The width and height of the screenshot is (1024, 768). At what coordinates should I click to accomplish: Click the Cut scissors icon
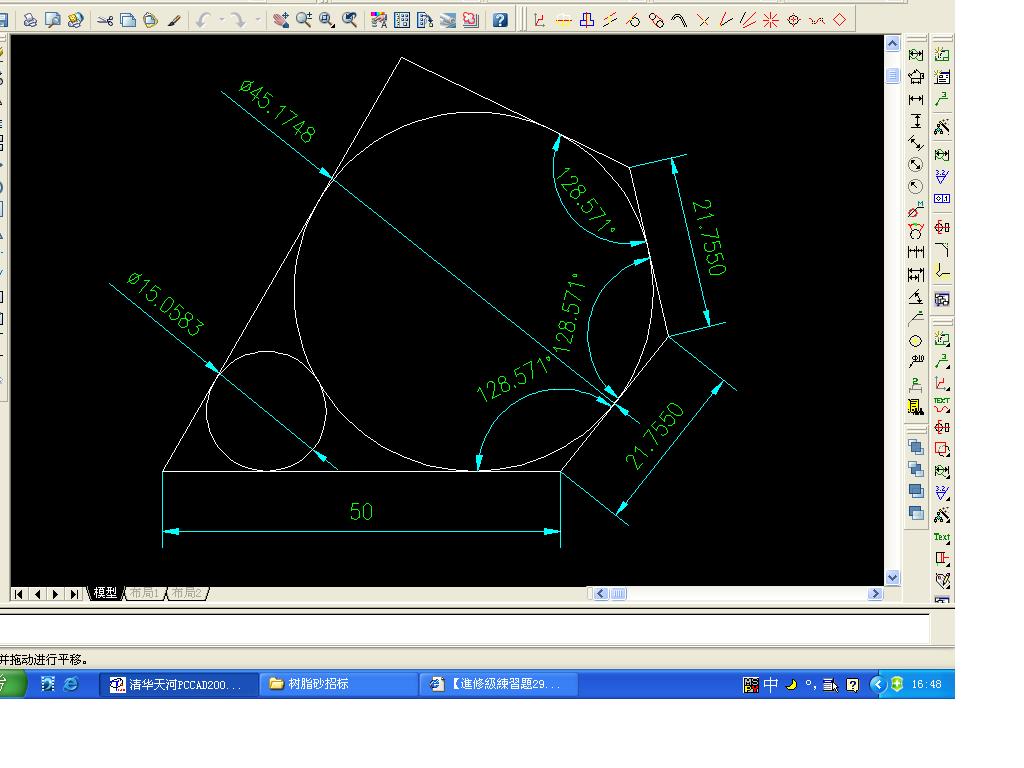pyautogui.click(x=104, y=20)
